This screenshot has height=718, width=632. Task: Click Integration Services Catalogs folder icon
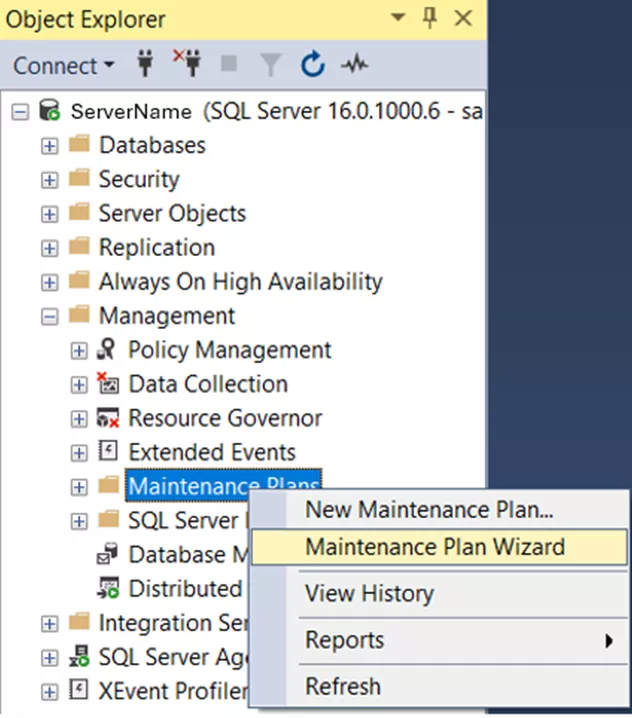(x=79, y=621)
